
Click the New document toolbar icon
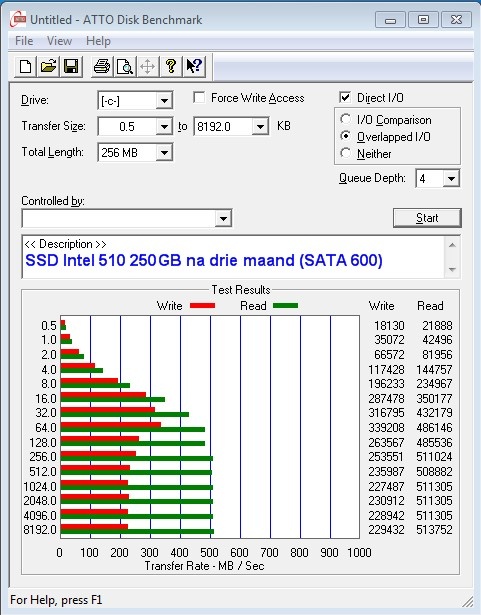(26, 66)
